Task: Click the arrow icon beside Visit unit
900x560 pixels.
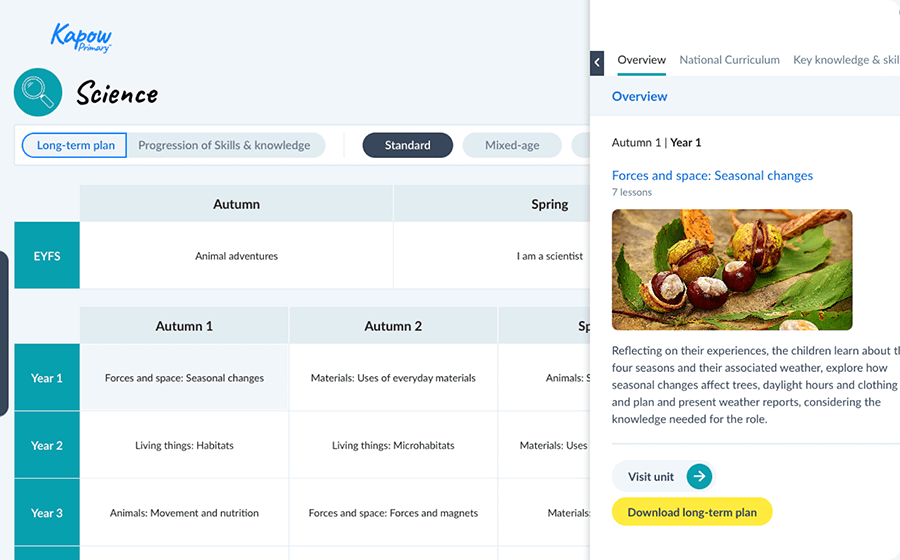Action: pyautogui.click(x=699, y=477)
